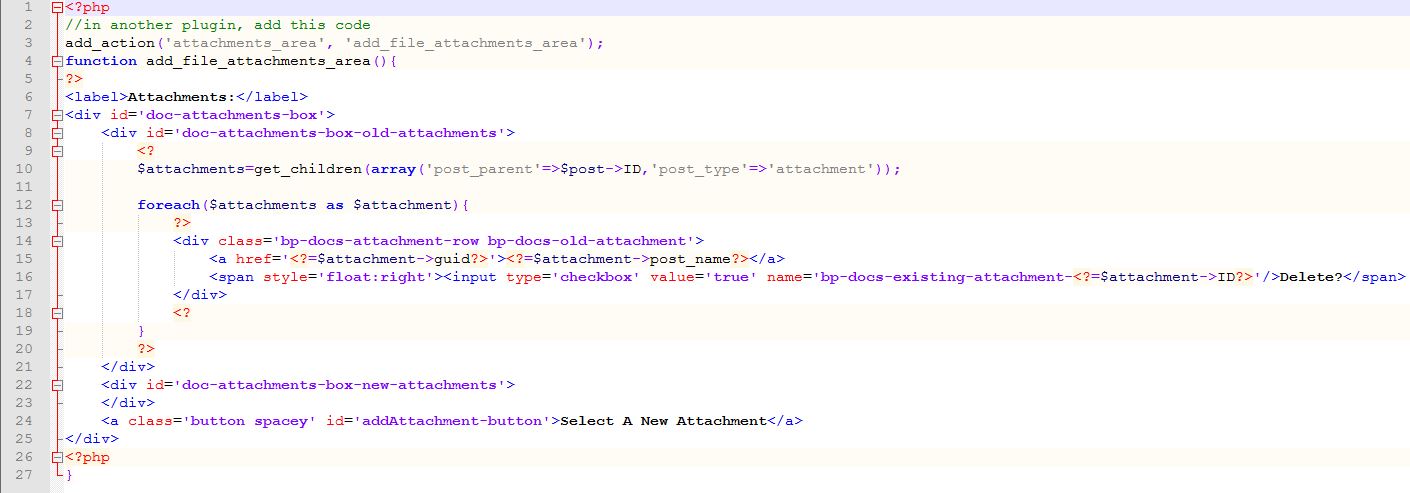Click the closing brace on line 27
Screen dimensions: 1410x493
[69, 475]
